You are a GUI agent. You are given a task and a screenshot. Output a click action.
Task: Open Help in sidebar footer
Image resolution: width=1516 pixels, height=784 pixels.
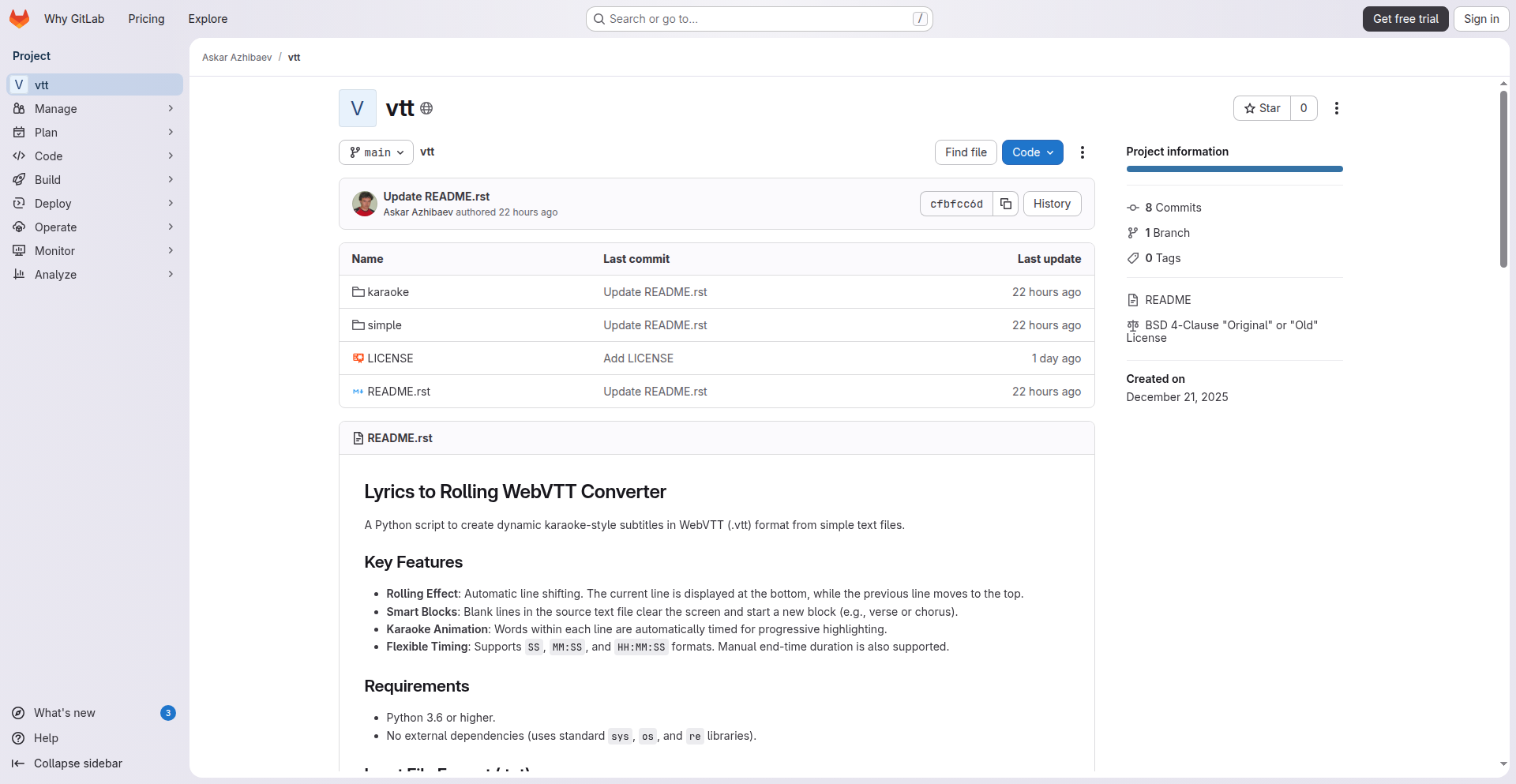tap(93, 738)
